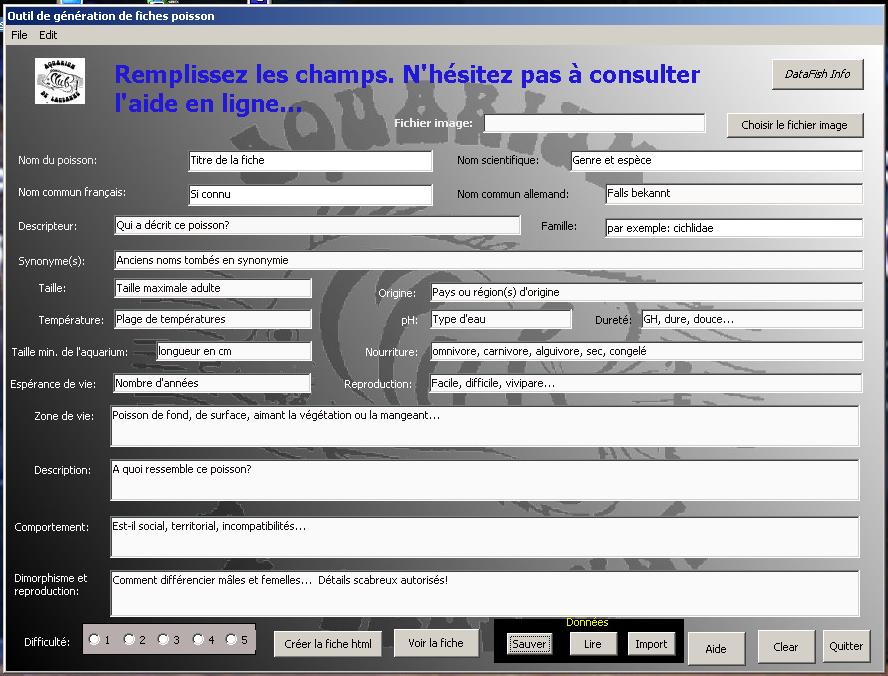
Task: Select the Température input field
Action: point(212,319)
